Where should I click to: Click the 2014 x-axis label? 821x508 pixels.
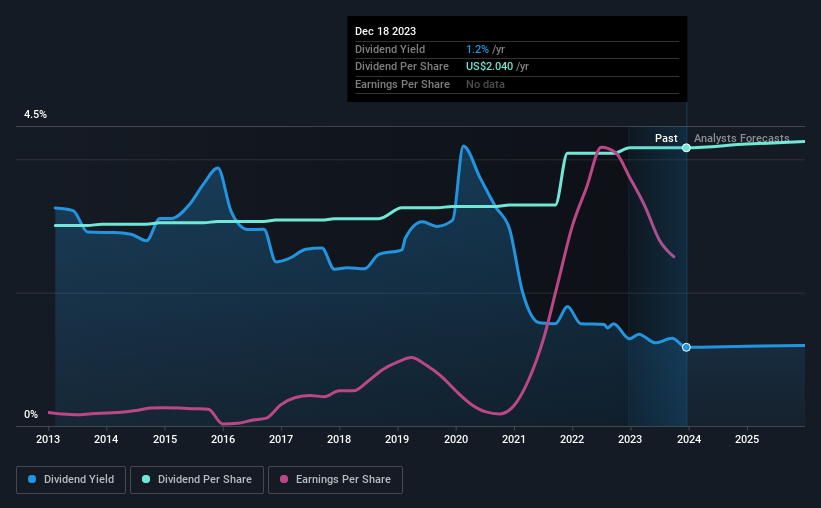click(106, 439)
